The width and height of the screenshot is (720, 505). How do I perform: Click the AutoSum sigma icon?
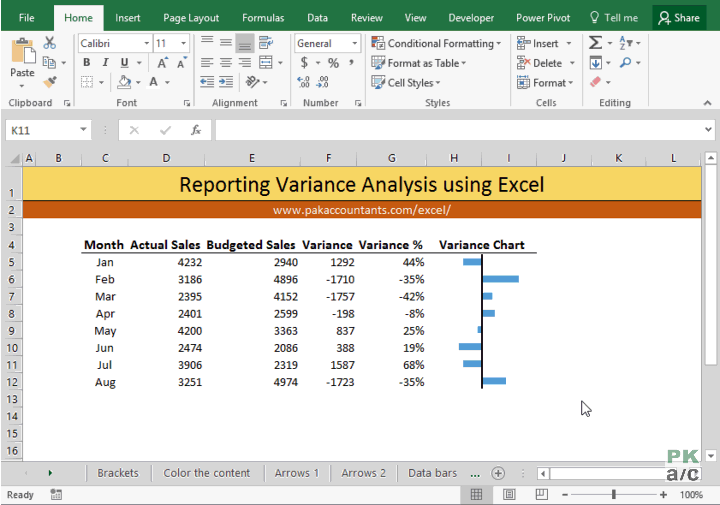[x=595, y=43]
